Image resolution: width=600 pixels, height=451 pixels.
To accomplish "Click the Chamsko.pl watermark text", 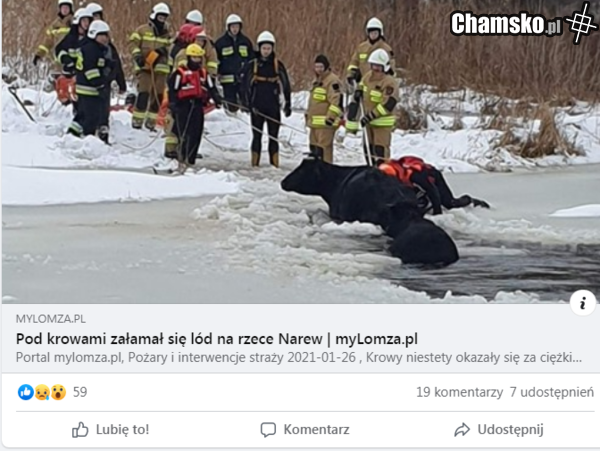I will click(506, 24).
